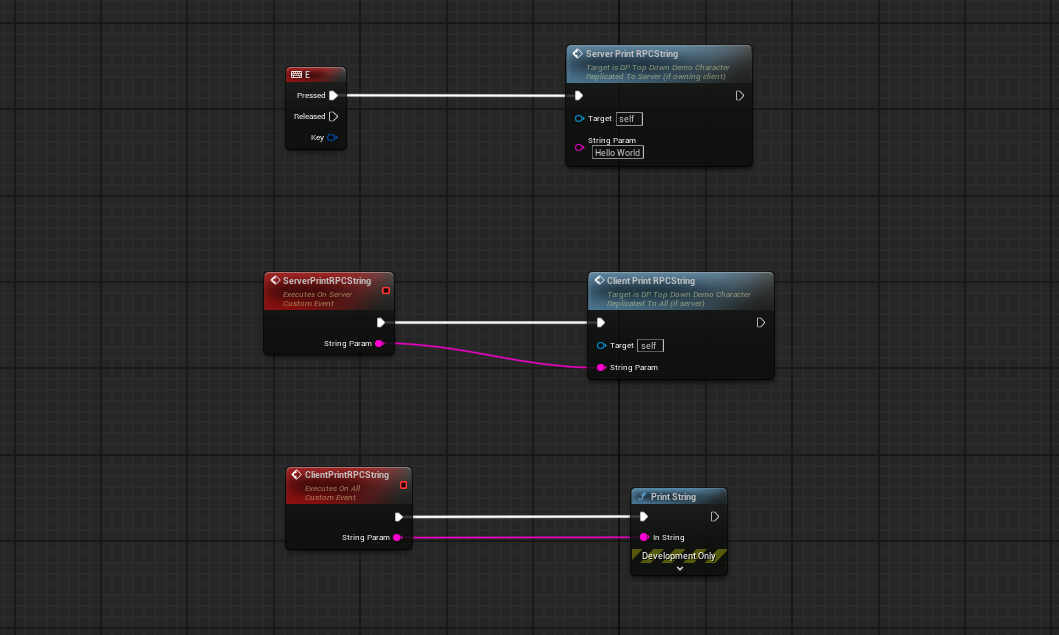Image resolution: width=1059 pixels, height=635 pixels.
Task: Click the custom event icon on ServerPrintRPCString
Action: pyautogui.click(x=273, y=281)
